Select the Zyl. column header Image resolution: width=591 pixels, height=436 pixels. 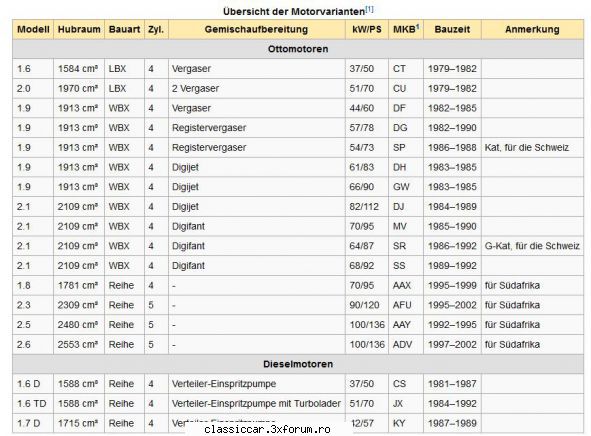pos(156,29)
